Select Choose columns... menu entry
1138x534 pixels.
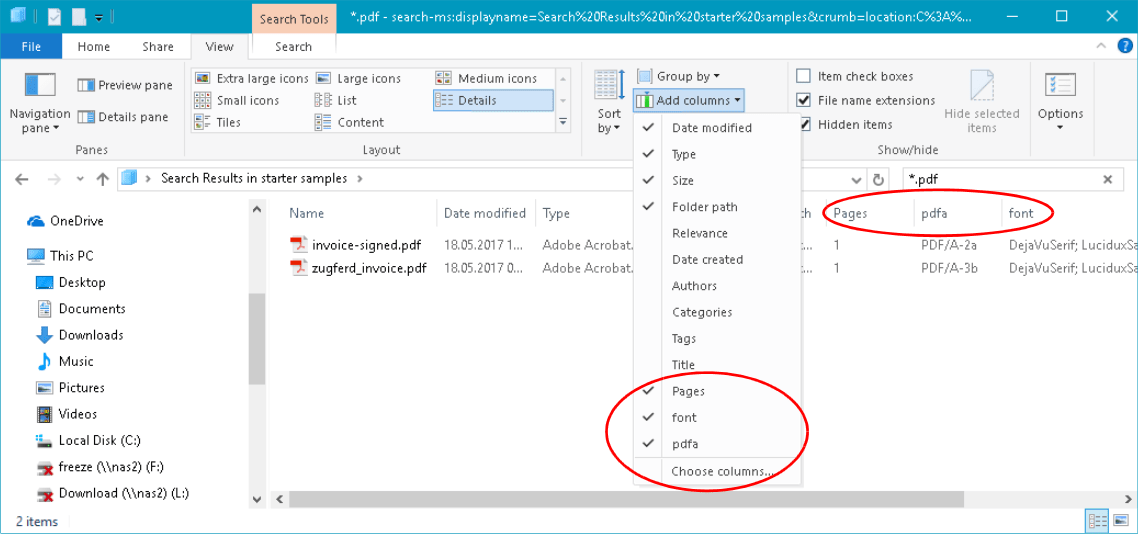[x=722, y=471]
